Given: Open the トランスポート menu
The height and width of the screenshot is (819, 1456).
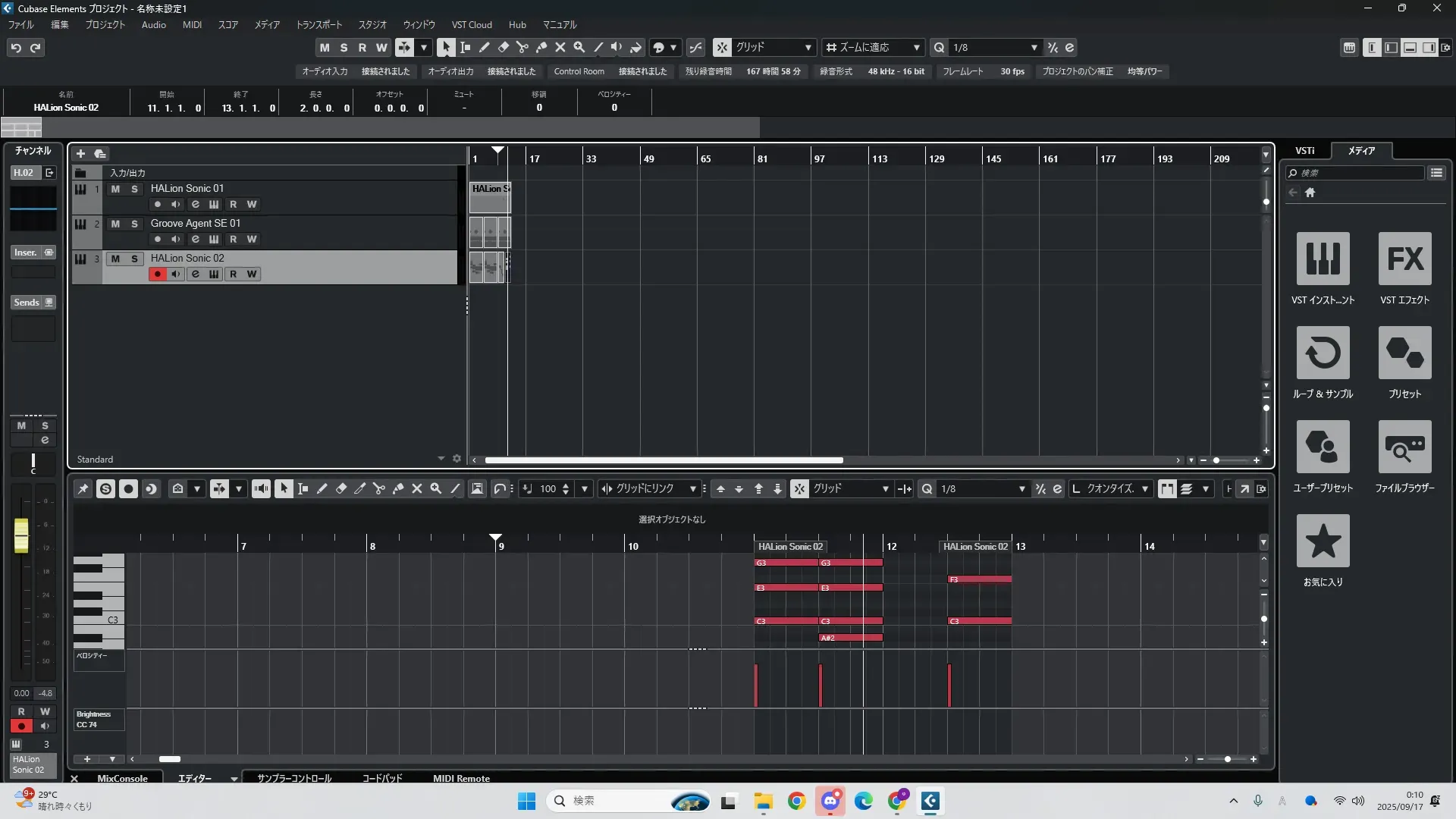Looking at the screenshot, I should pos(318,25).
